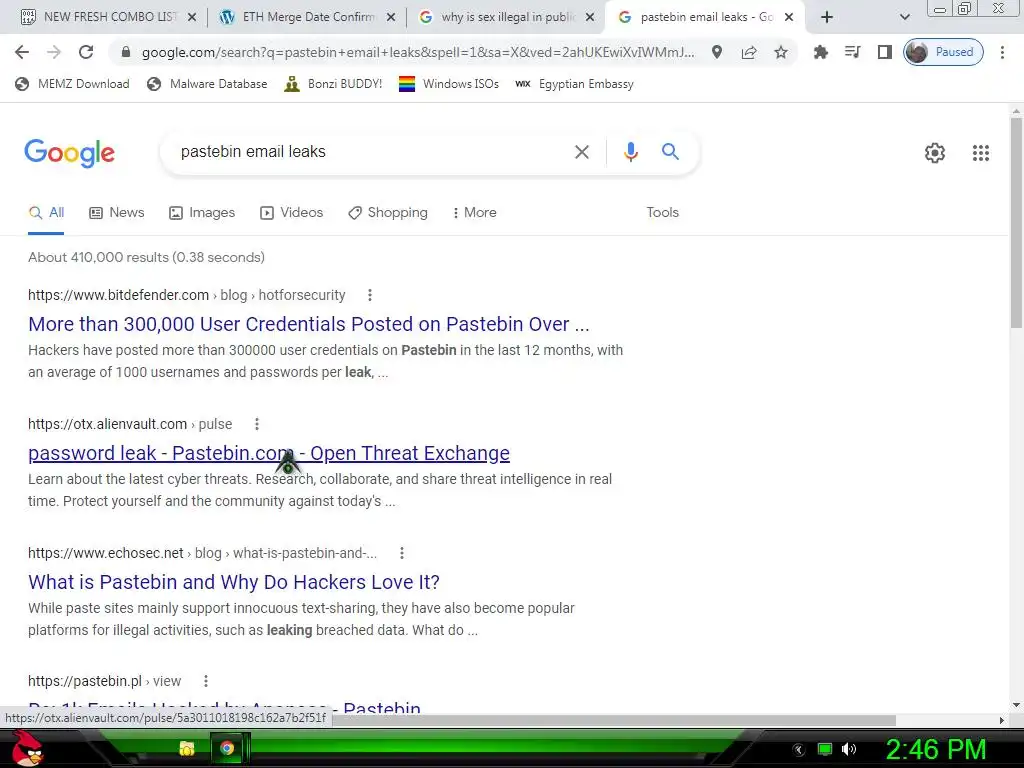1024x768 pixels.
Task: Click Chrome icon in the taskbar
Action: [227, 748]
